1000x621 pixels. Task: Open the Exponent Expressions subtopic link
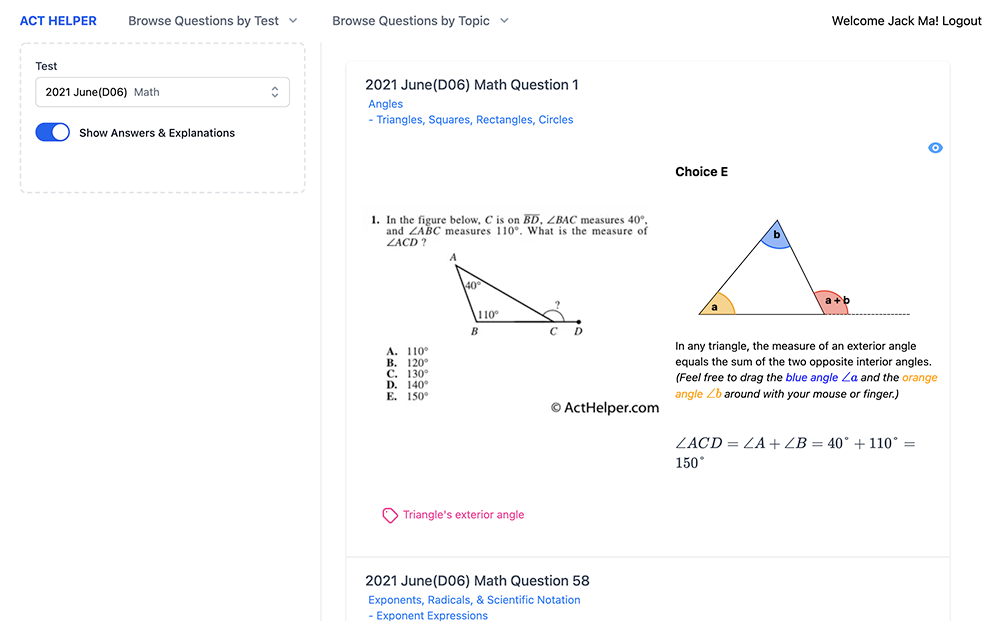pyautogui.click(x=431, y=616)
